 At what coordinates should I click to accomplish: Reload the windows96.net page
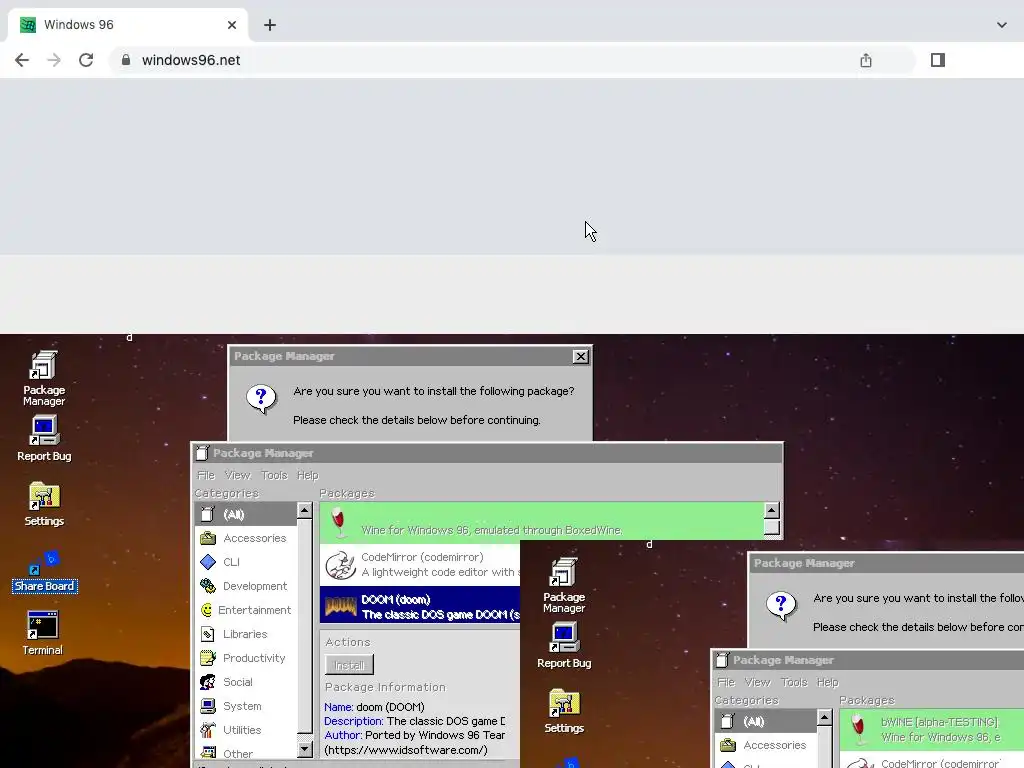tap(86, 60)
